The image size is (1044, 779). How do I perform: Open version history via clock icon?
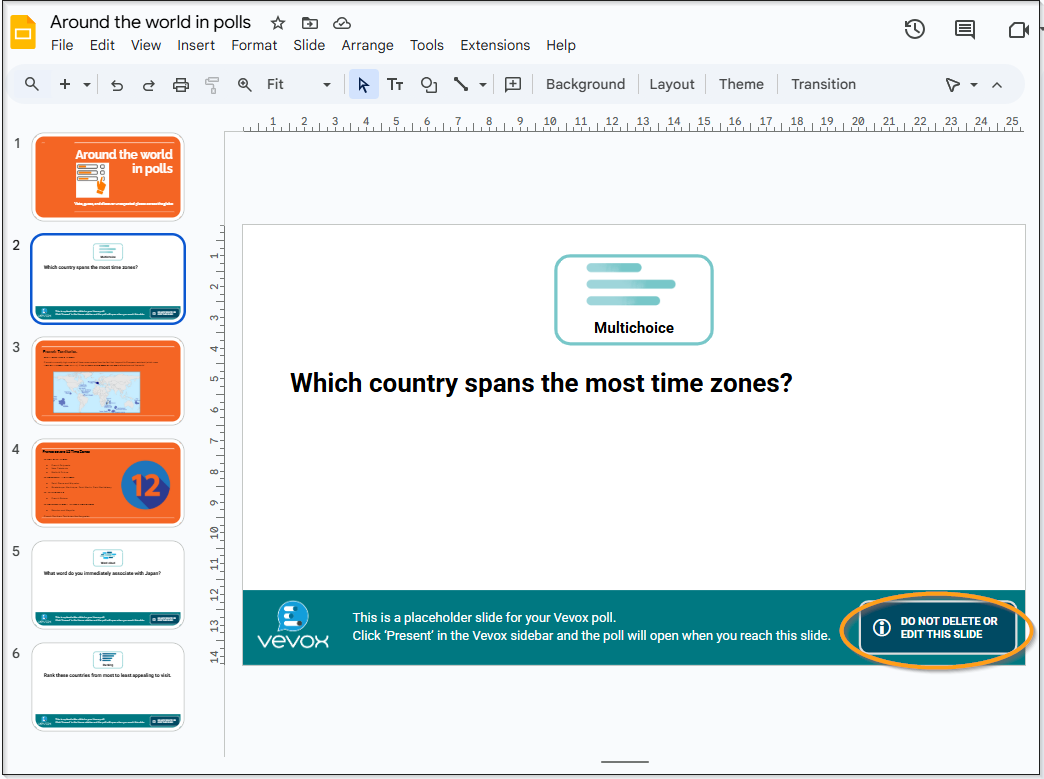[x=914, y=30]
